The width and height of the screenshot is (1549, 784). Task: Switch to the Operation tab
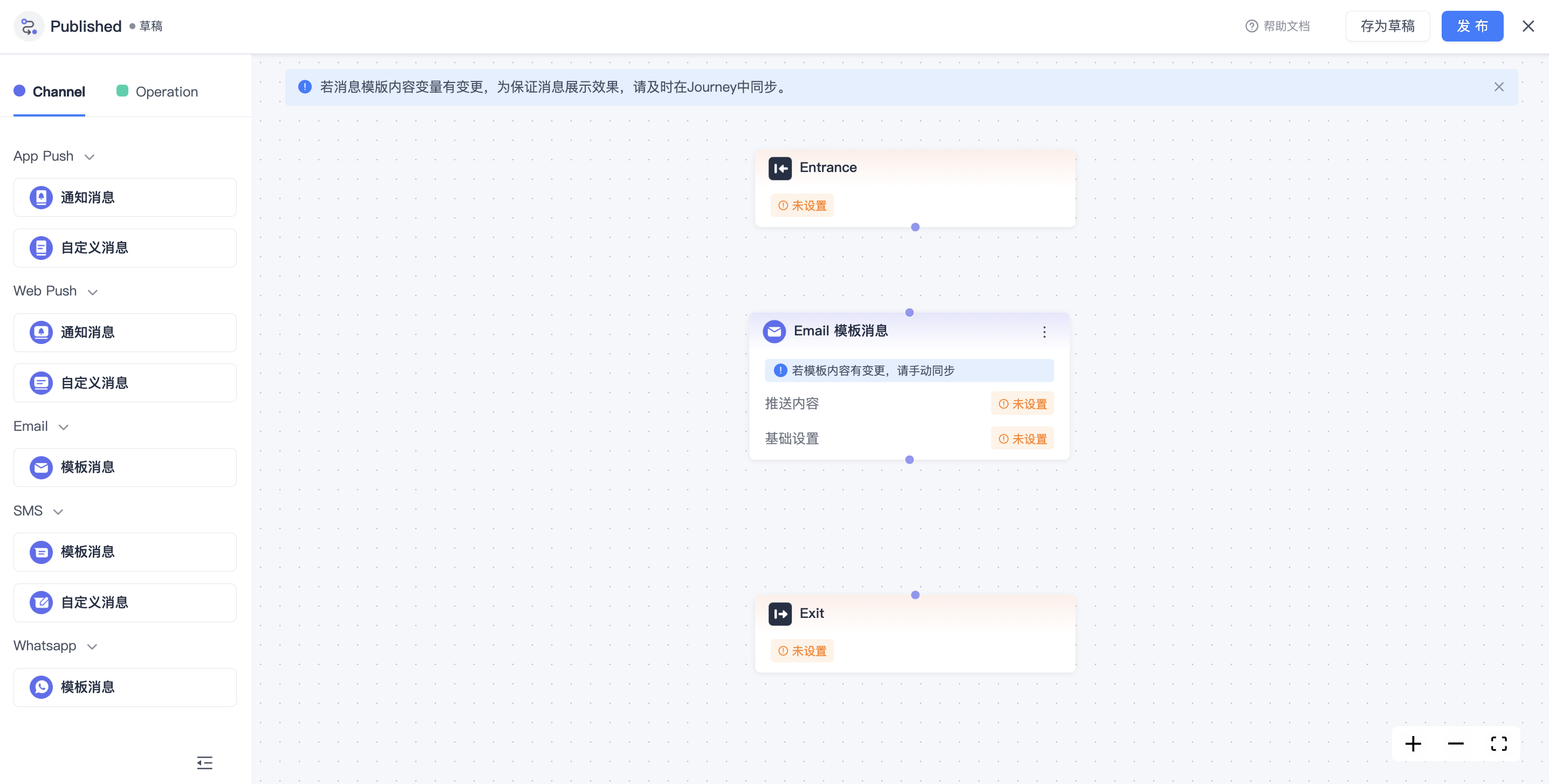pos(157,91)
